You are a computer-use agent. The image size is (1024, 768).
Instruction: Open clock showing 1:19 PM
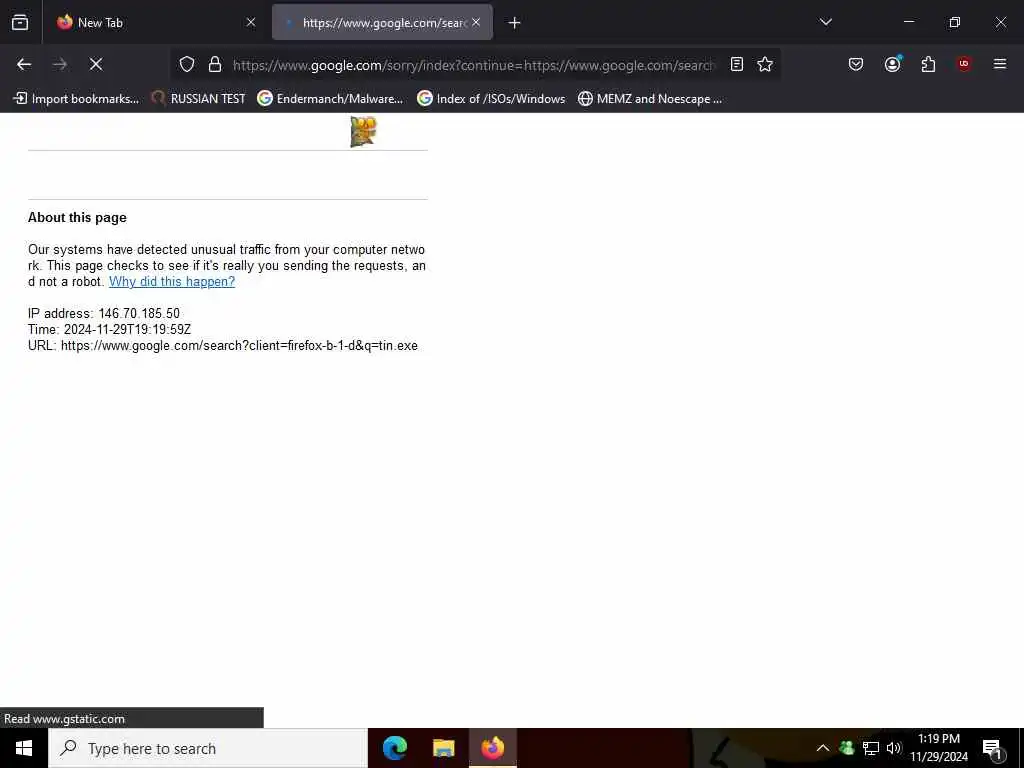point(939,748)
